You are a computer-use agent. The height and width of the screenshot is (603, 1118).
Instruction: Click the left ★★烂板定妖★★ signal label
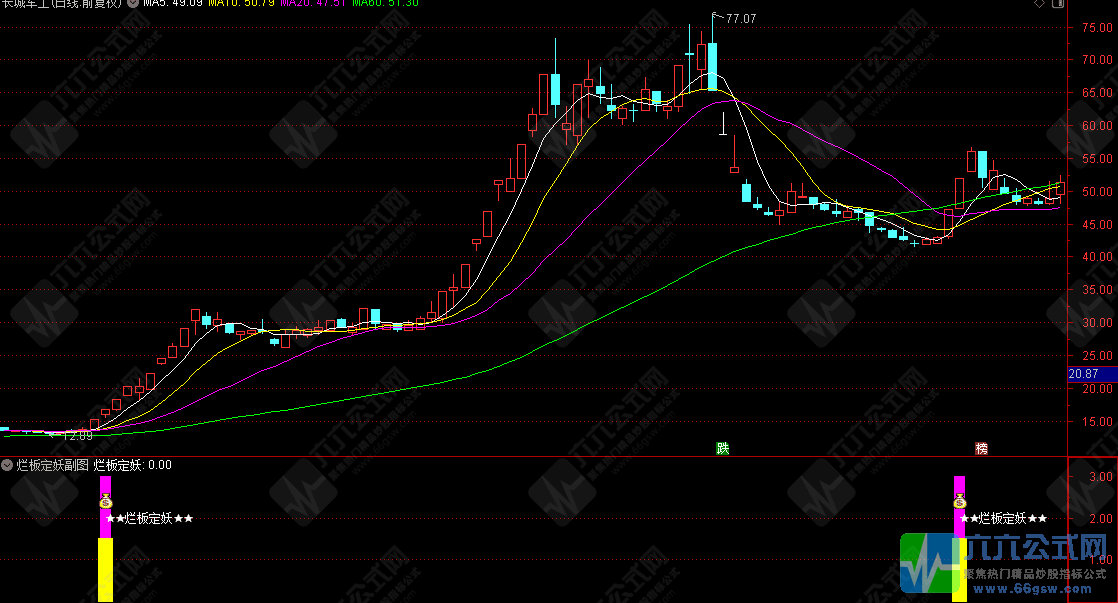click(149, 518)
